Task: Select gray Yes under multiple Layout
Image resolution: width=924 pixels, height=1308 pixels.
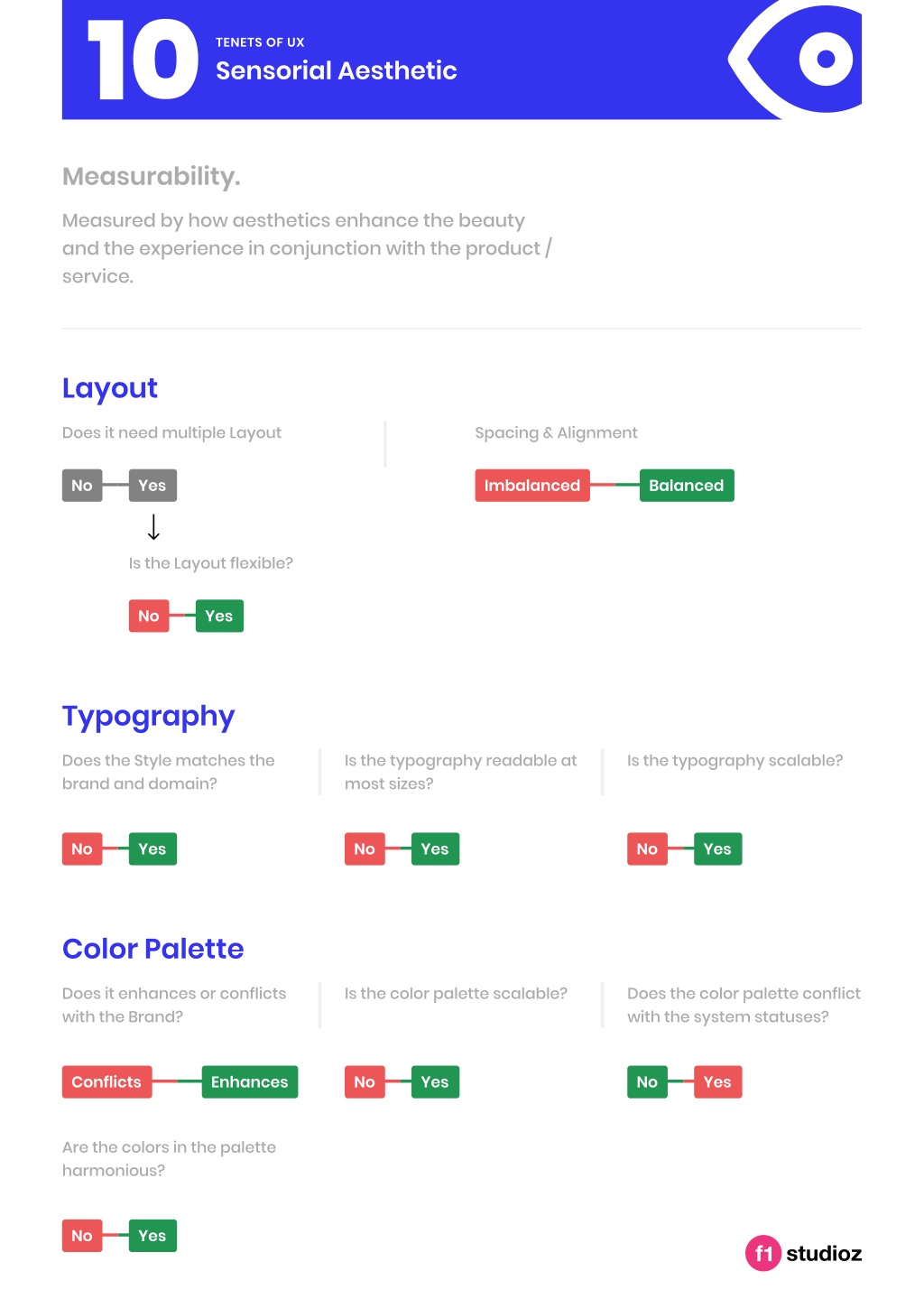Action: (152, 486)
